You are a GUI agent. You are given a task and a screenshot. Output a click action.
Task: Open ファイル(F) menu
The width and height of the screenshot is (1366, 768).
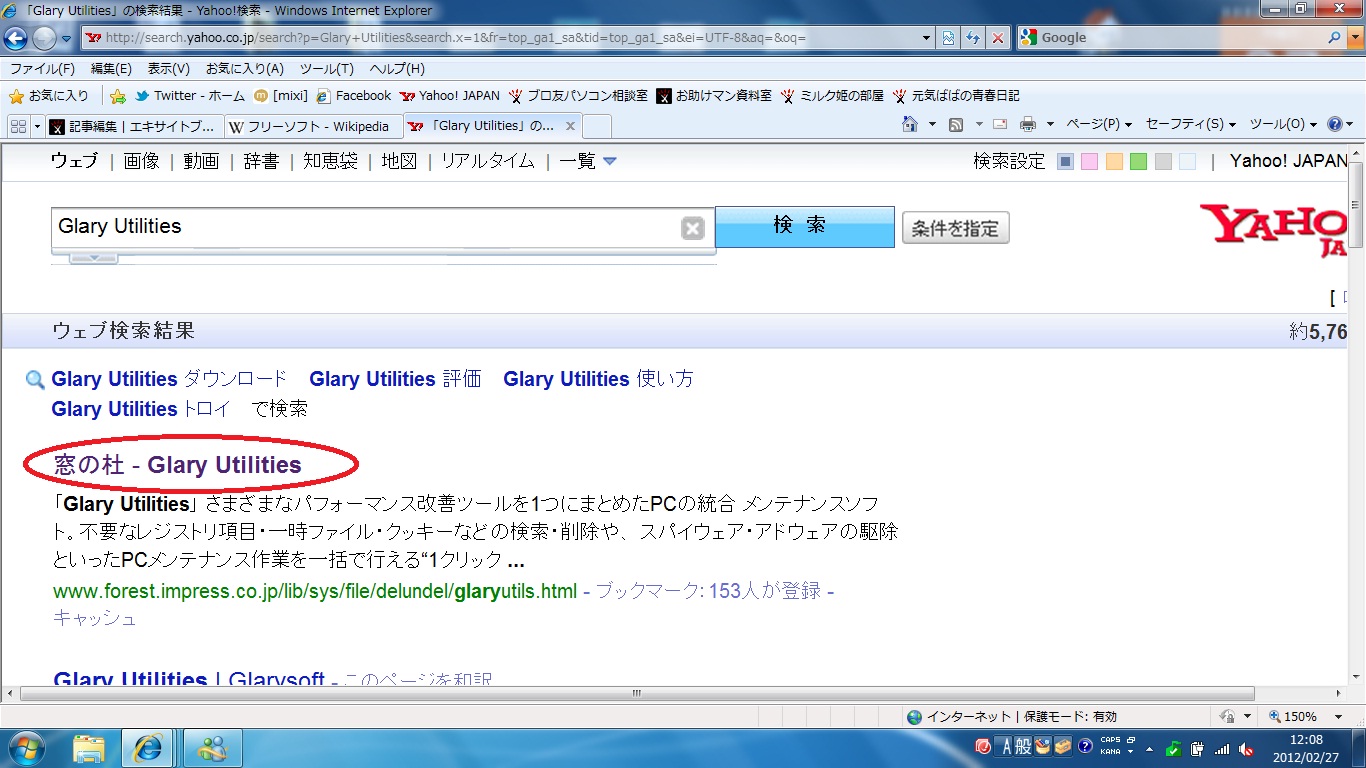click(x=42, y=69)
